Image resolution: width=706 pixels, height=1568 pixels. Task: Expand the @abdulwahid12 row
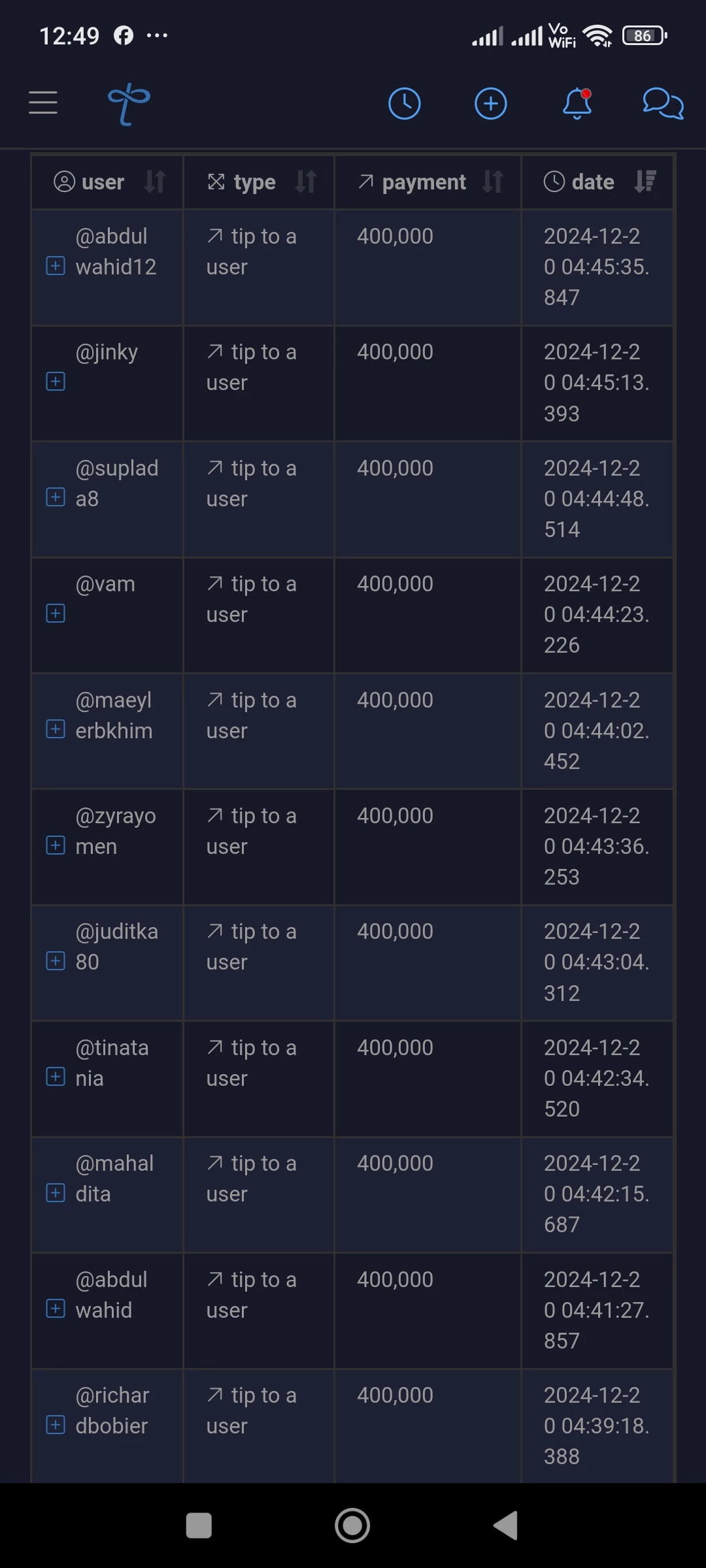56,266
